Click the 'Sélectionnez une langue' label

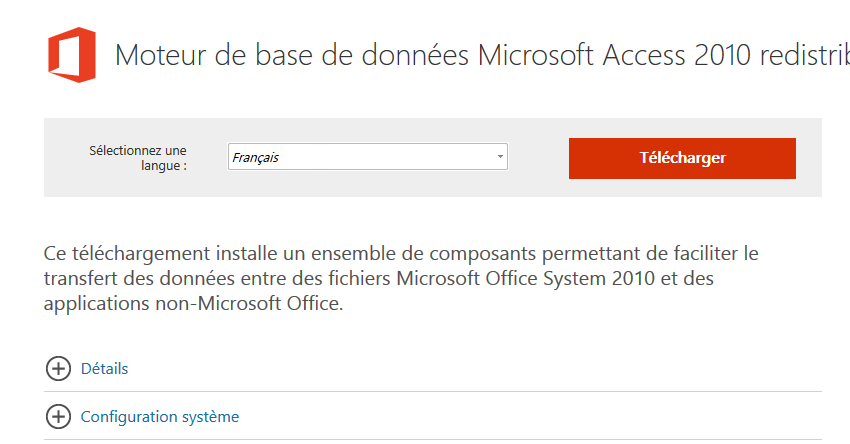click(138, 158)
